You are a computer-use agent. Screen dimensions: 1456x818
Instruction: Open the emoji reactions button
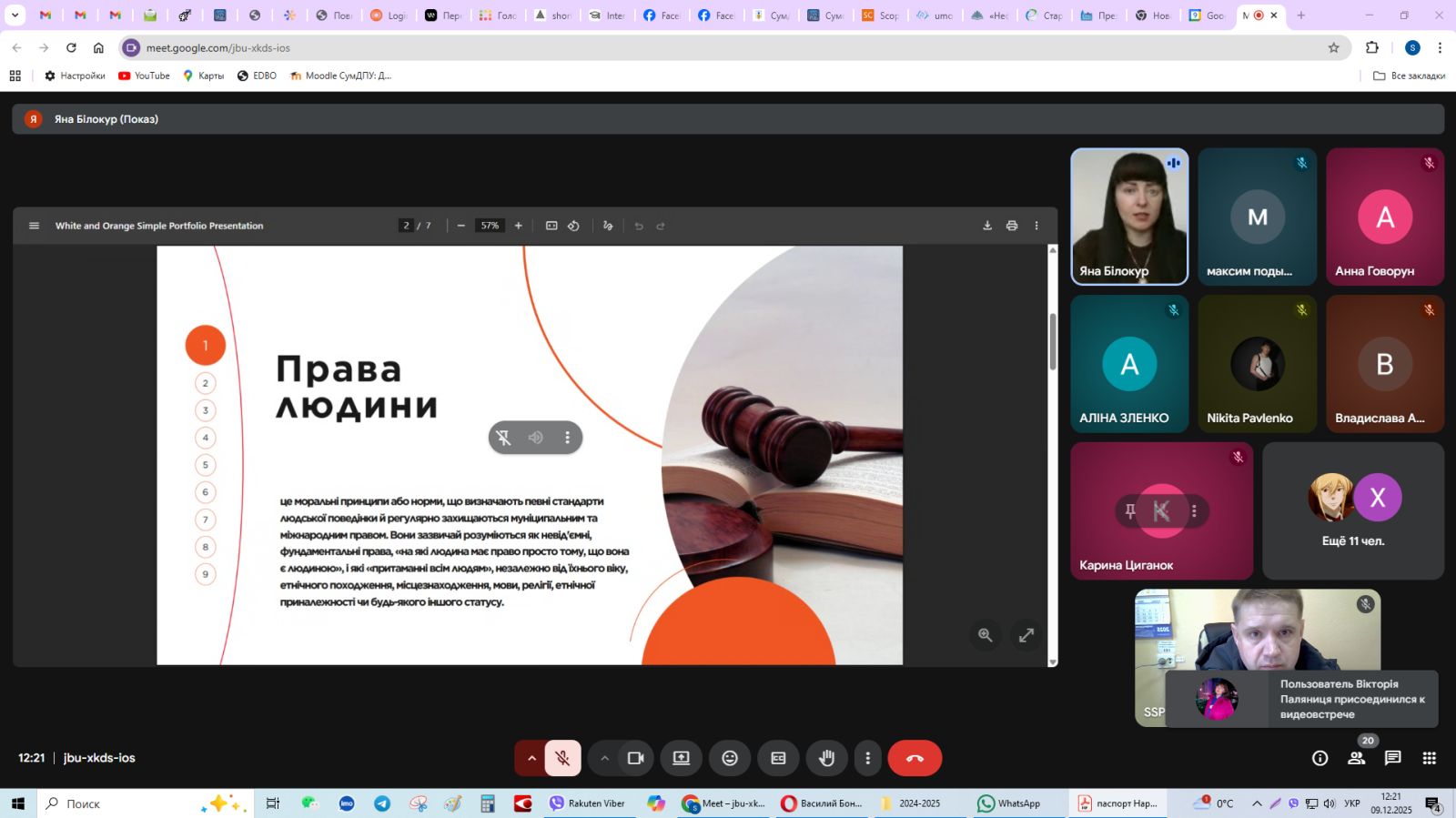pos(730,758)
